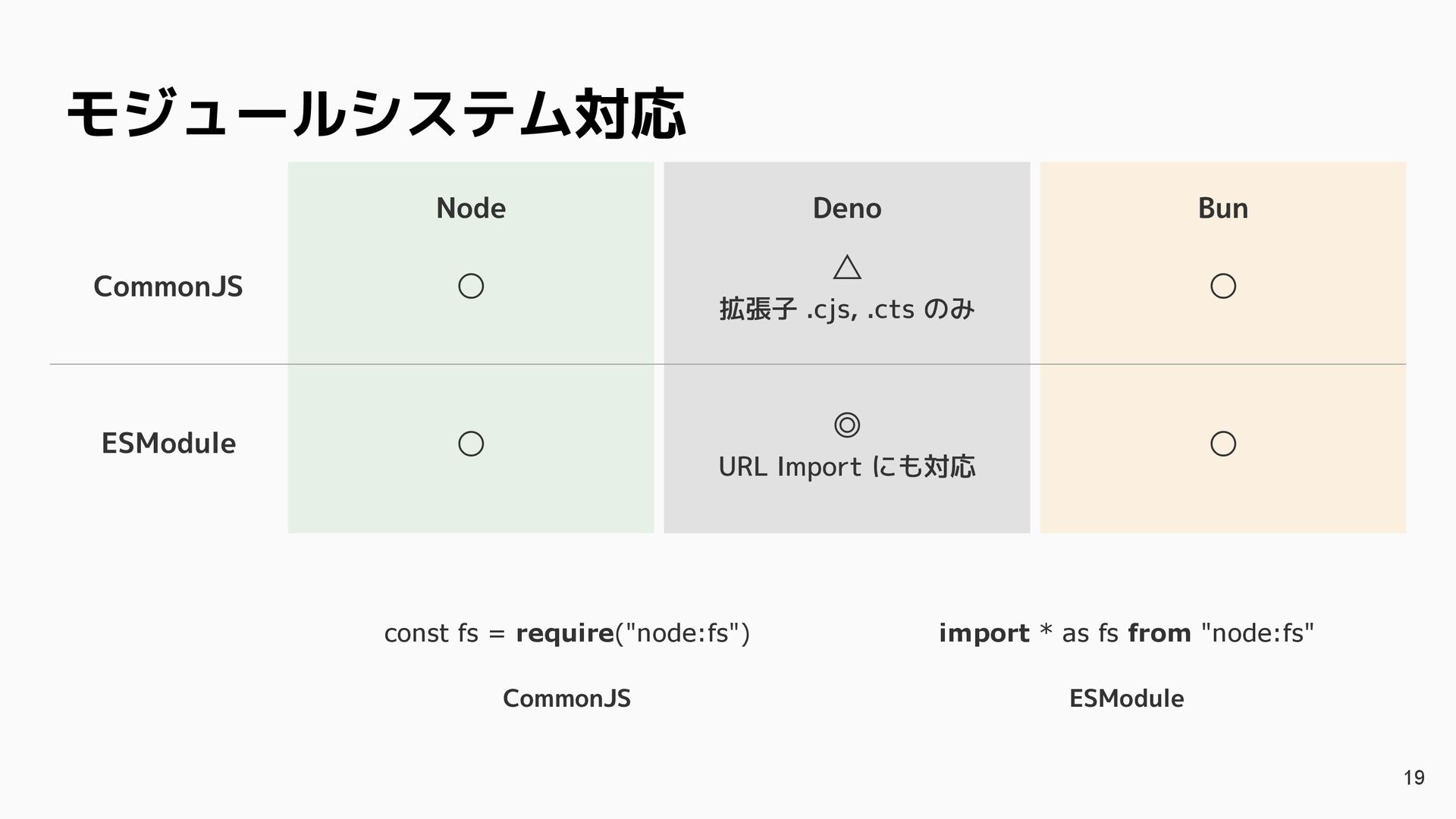Click the CommonJS row label
This screenshot has height=819, width=1456.
[168, 287]
